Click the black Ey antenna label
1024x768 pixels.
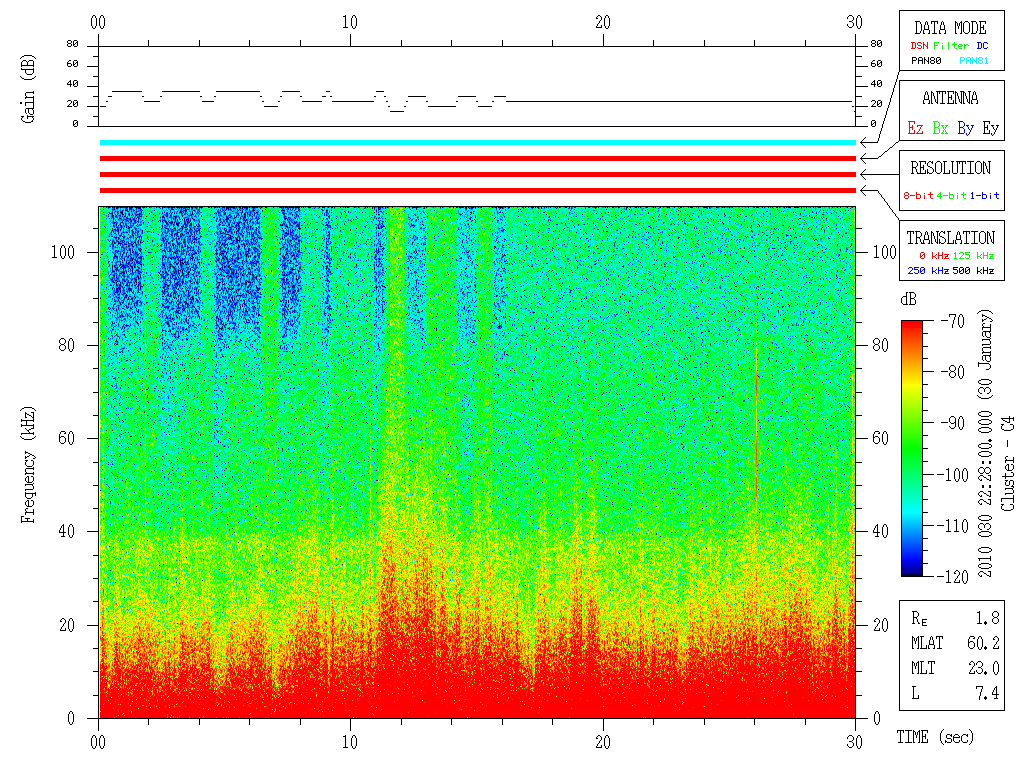coord(990,128)
